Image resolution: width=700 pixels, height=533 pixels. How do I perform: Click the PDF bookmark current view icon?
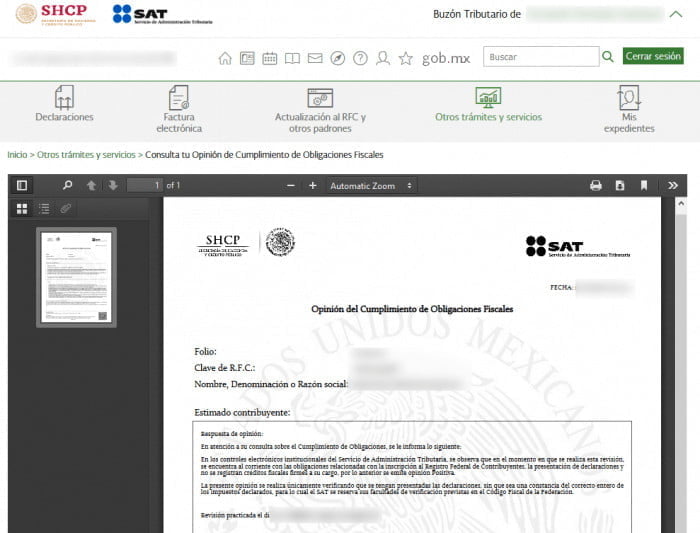point(644,185)
